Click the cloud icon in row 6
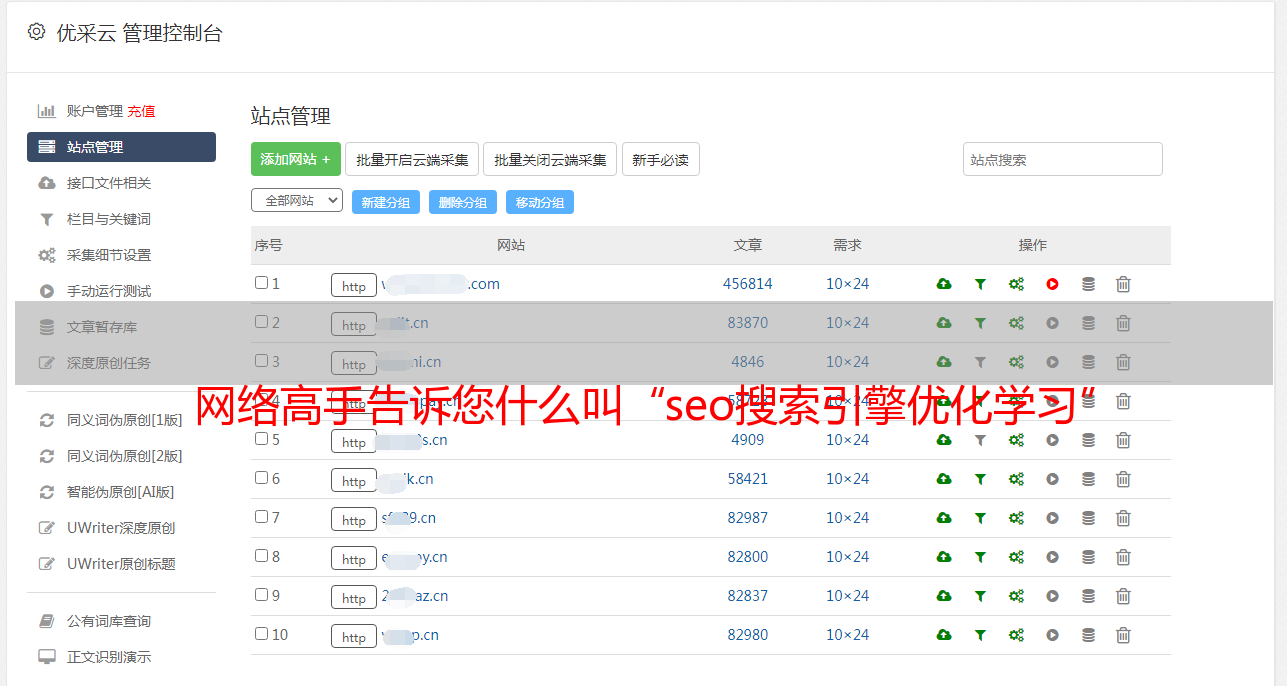The width and height of the screenshot is (1287, 686). click(x=944, y=479)
